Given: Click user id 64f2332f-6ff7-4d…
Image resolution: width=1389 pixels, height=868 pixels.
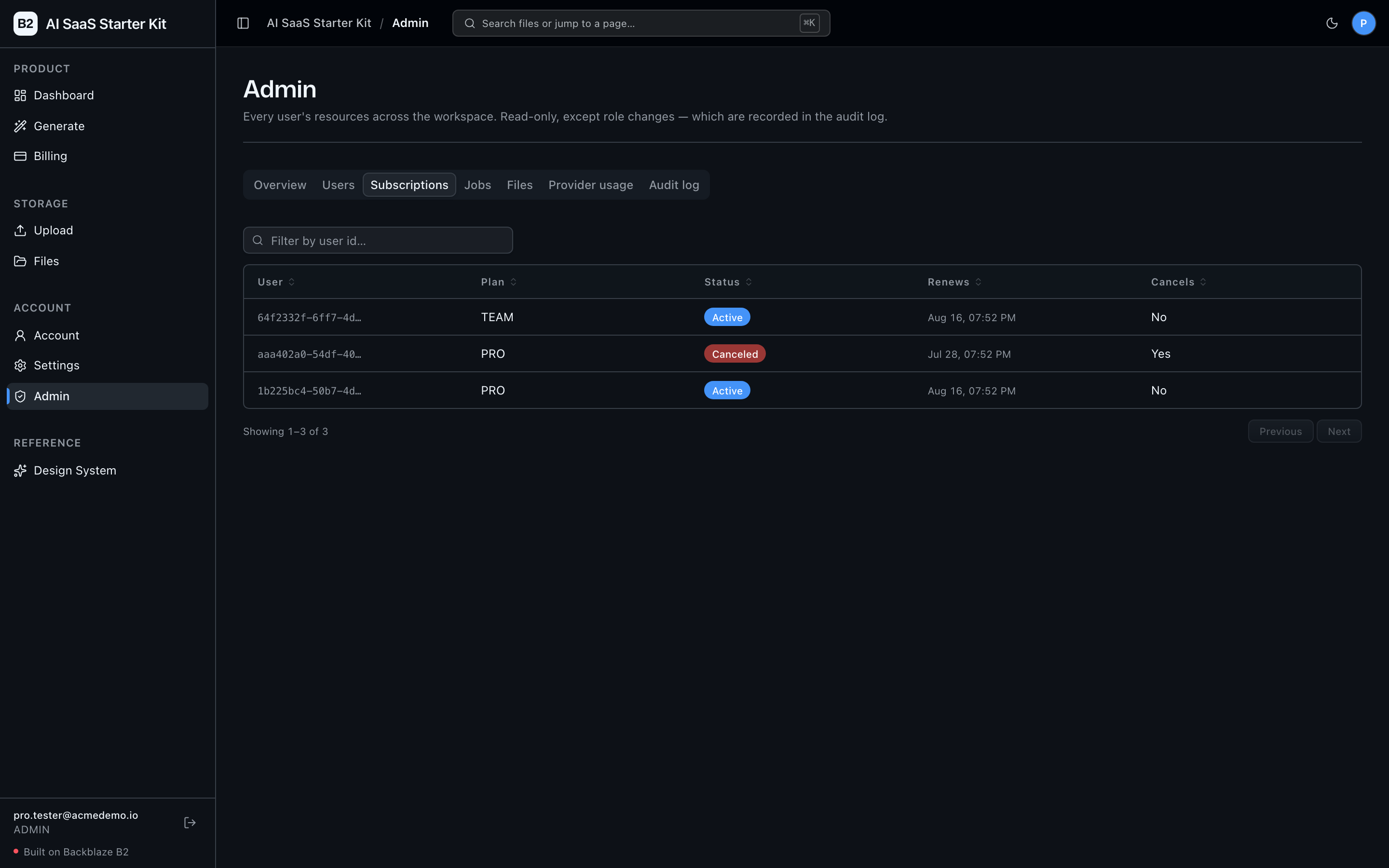Looking at the screenshot, I should tap(309, 317).
